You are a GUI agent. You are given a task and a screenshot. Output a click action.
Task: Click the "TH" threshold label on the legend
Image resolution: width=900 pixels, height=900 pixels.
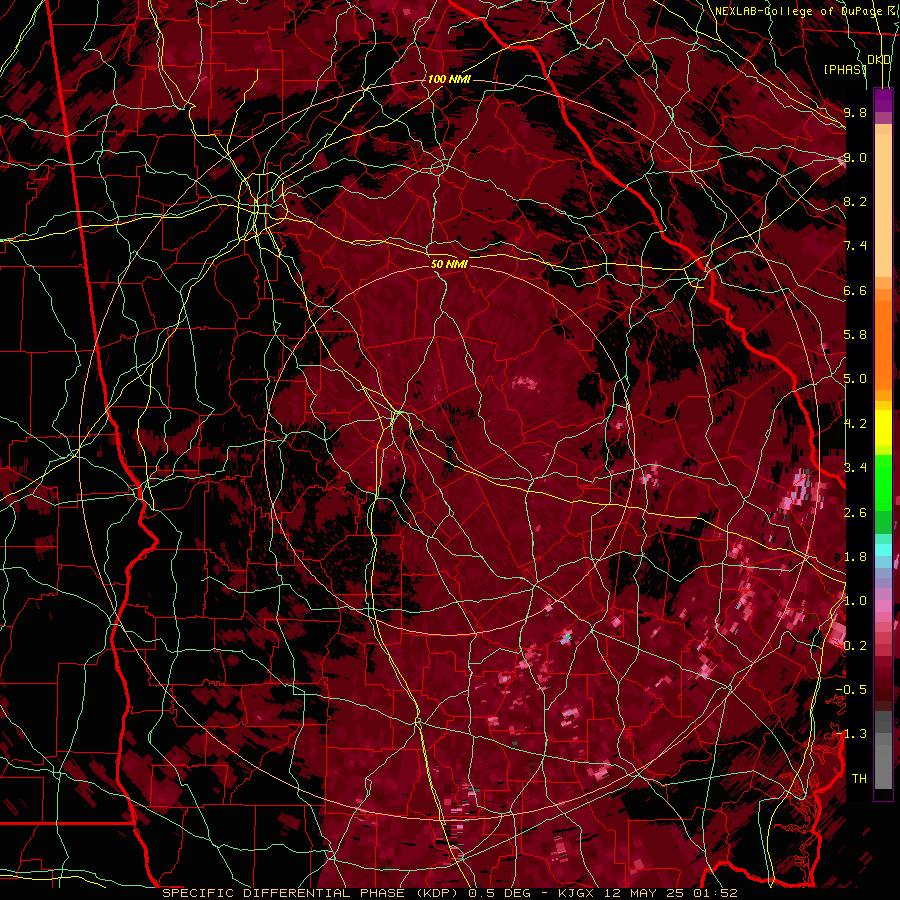coord(859,779)
